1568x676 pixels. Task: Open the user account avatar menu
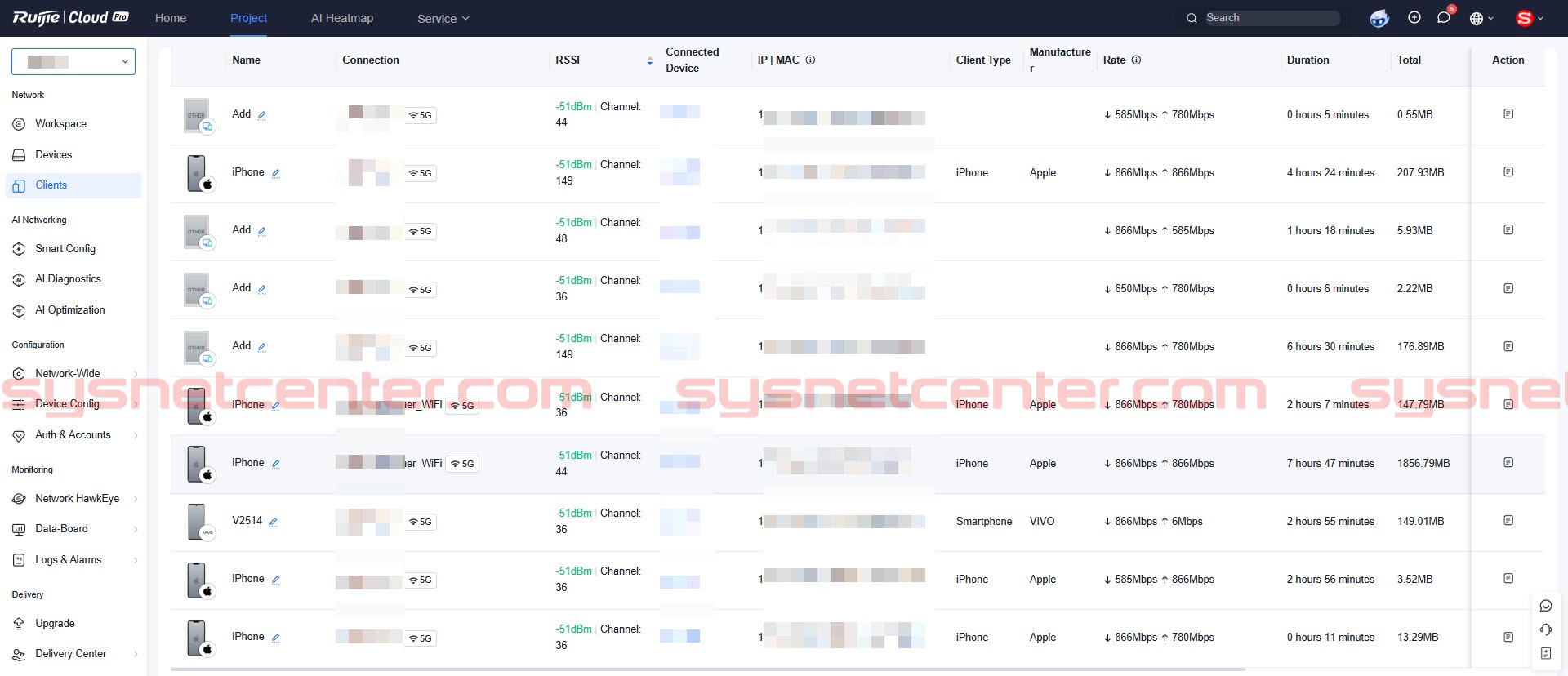(1528, 18)
